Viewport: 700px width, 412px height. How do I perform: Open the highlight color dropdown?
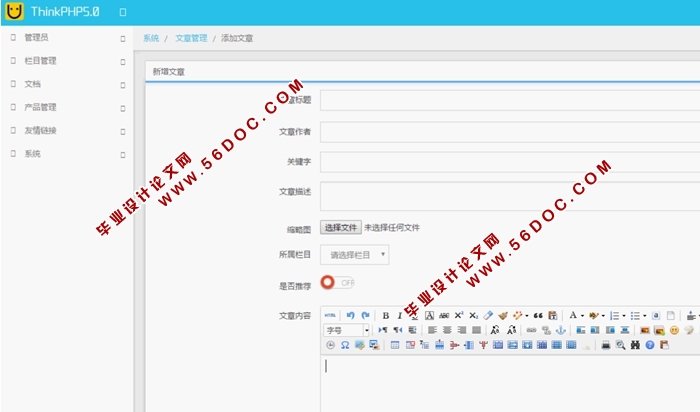tap(603, 316)
